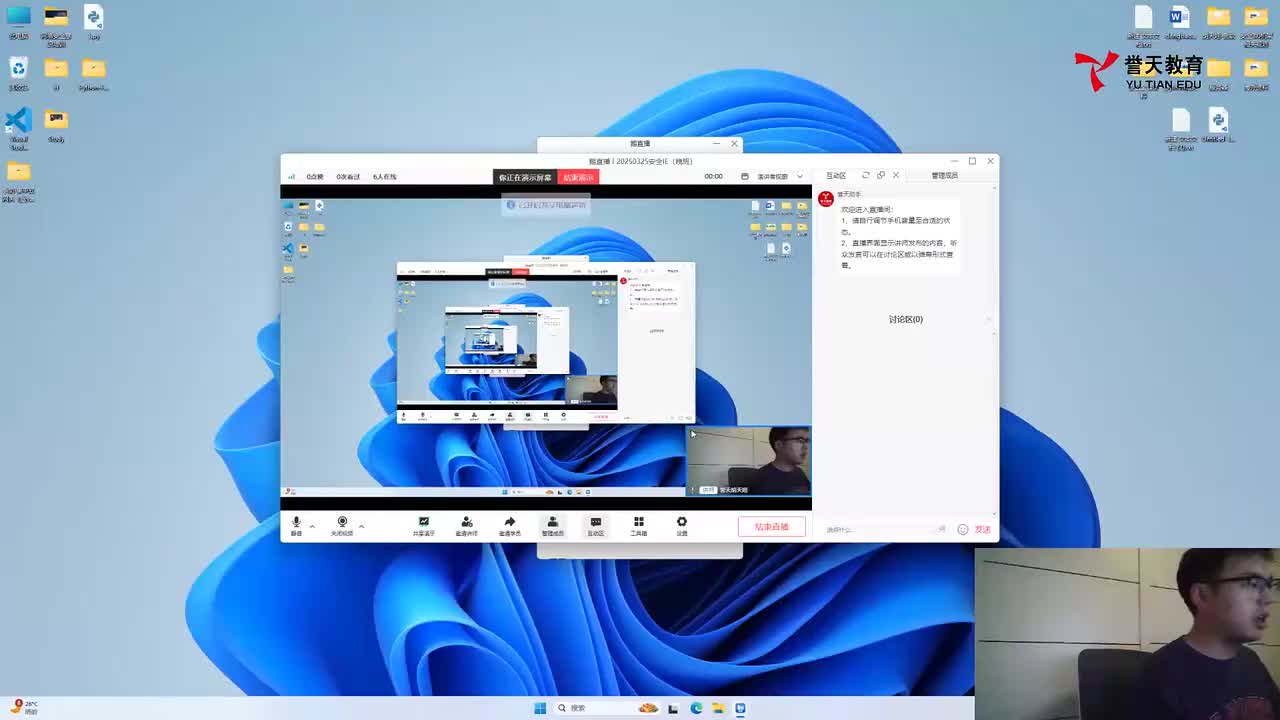Click the discussion area (0) label
This screenshot has height=720, width=1280.
tap(906, 319)
